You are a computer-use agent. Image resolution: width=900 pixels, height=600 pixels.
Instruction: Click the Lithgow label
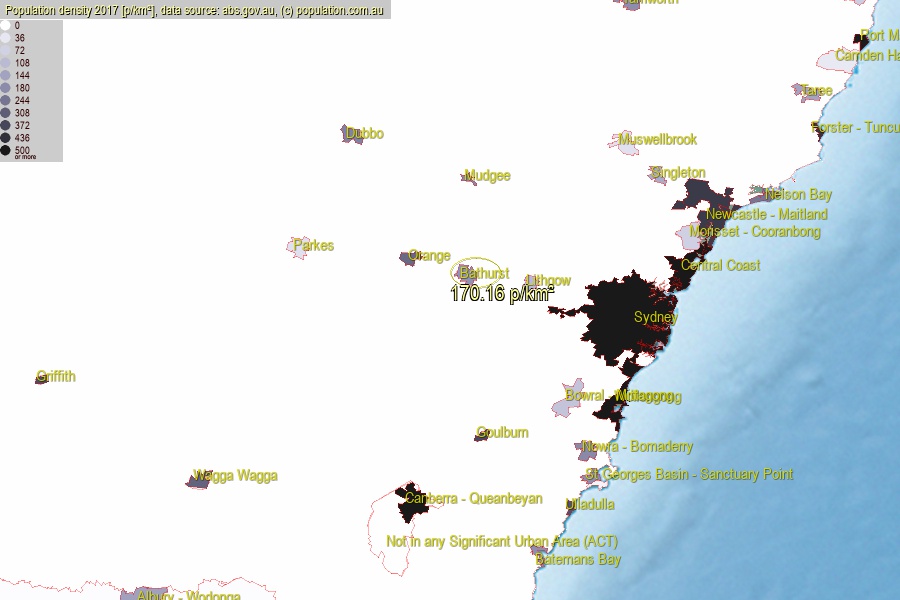[549, 281]
